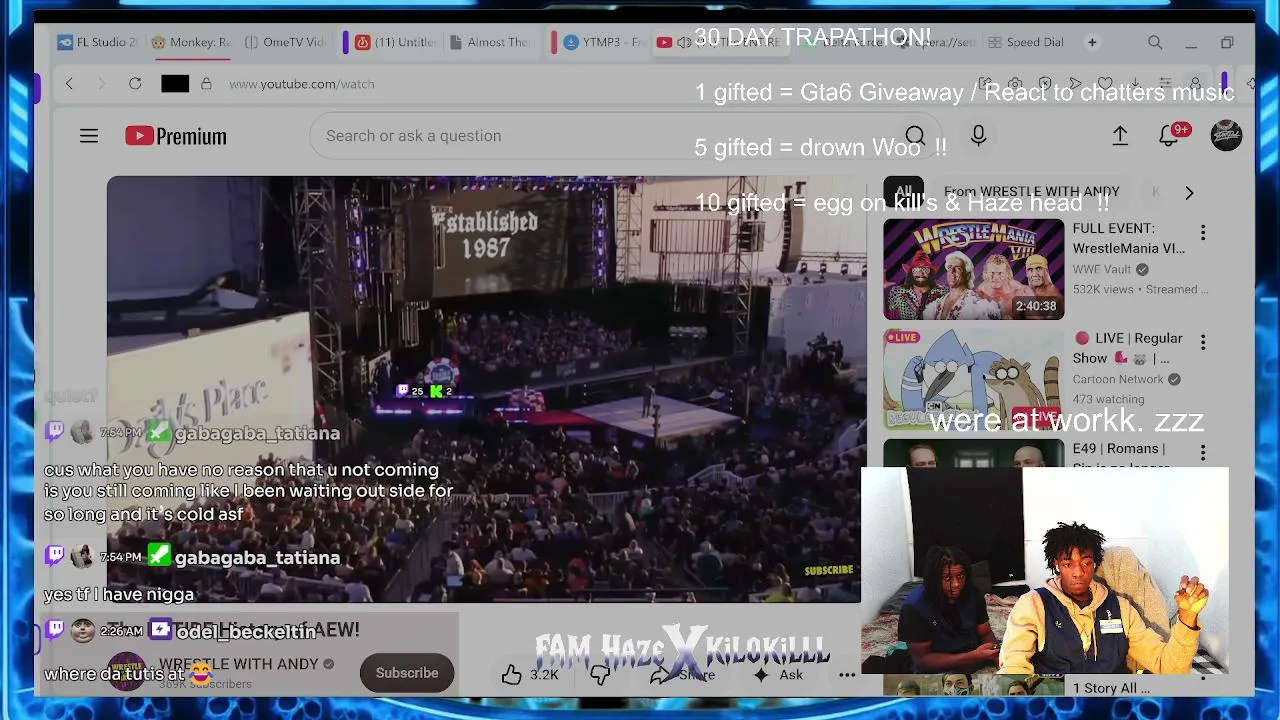The height and width of the screenshot is (720, 1280).
Task: Open the LIVE Regular Show title
Action: [1129, 348]
